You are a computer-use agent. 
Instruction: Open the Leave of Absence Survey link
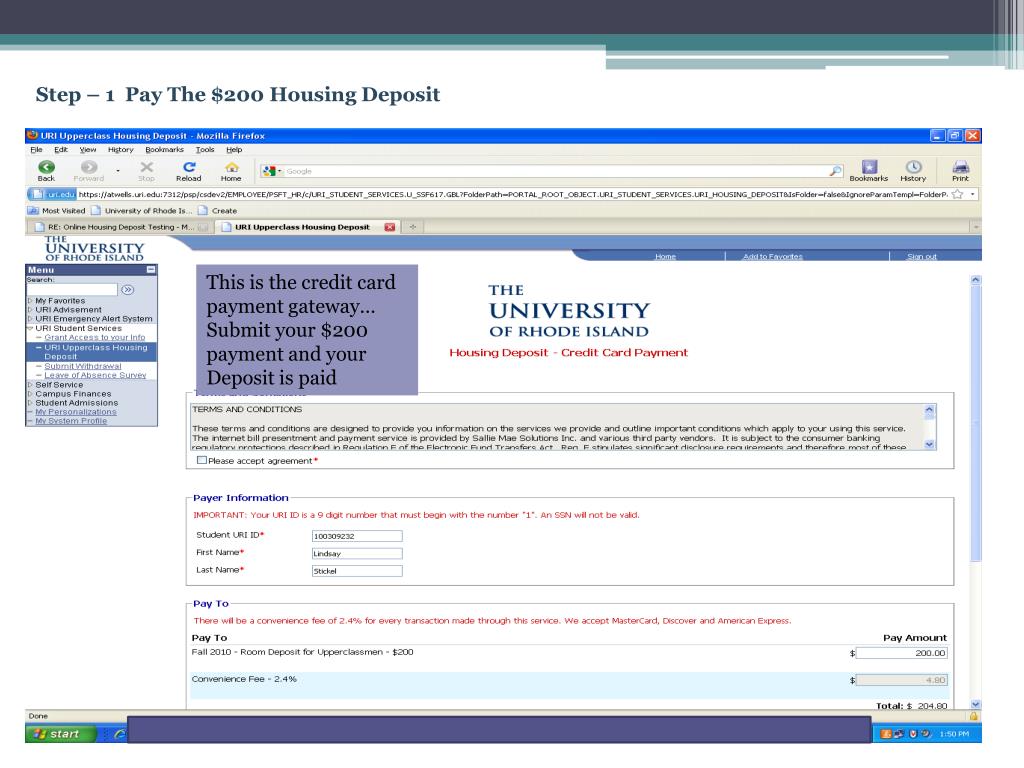click(95, 376)
